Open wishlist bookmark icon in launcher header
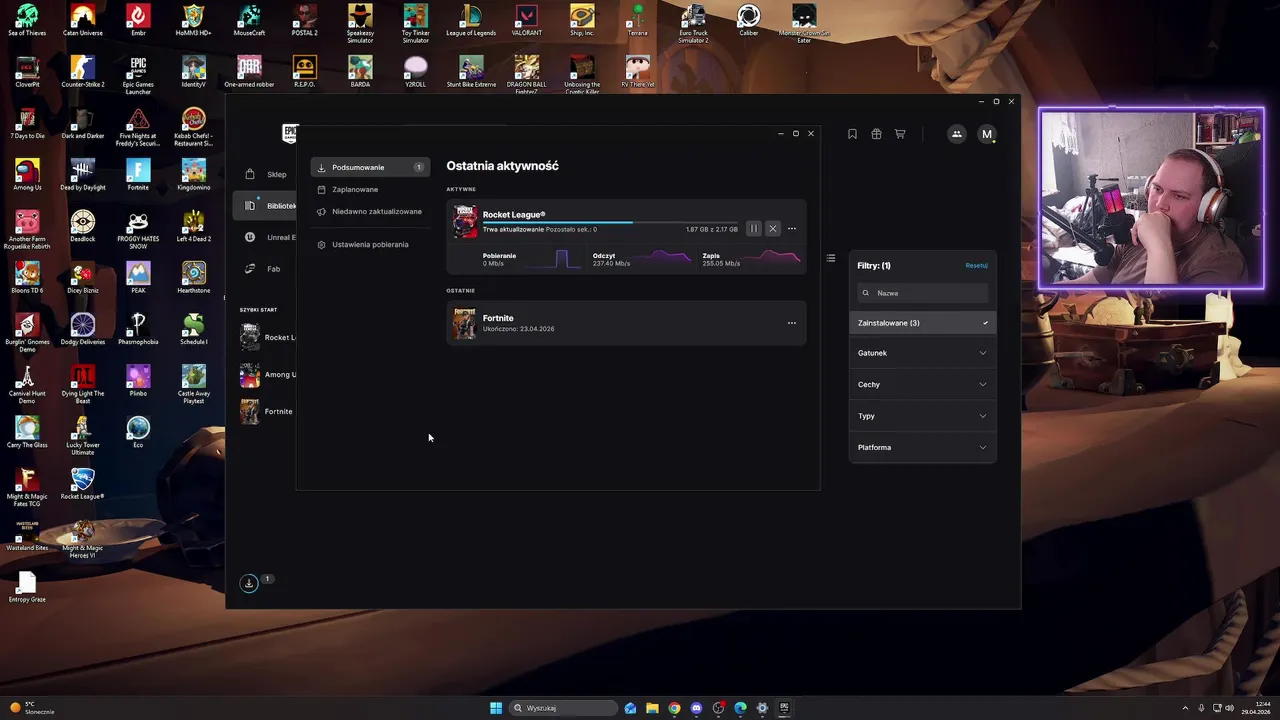Image resolution: width=1280 pixels, height=720 pixels. pyautogui.click(x=852, y=134)
